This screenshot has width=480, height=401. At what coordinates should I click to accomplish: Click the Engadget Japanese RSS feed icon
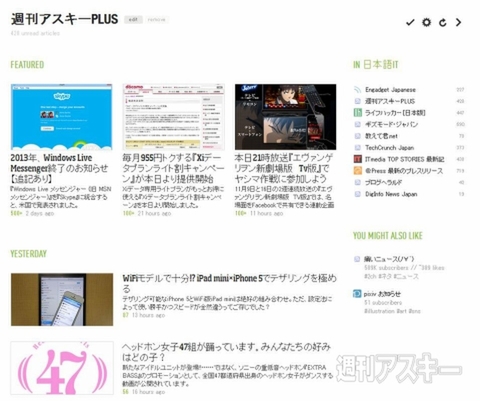pos(357,90)
